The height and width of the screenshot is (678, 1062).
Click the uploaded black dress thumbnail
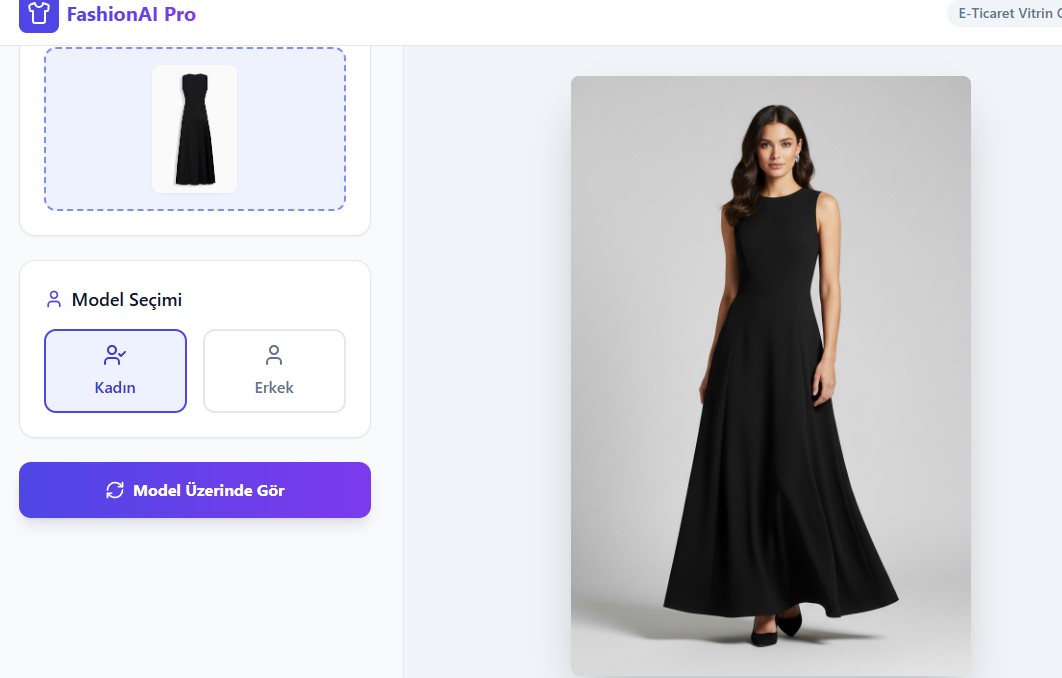click(x=194, y=129)
